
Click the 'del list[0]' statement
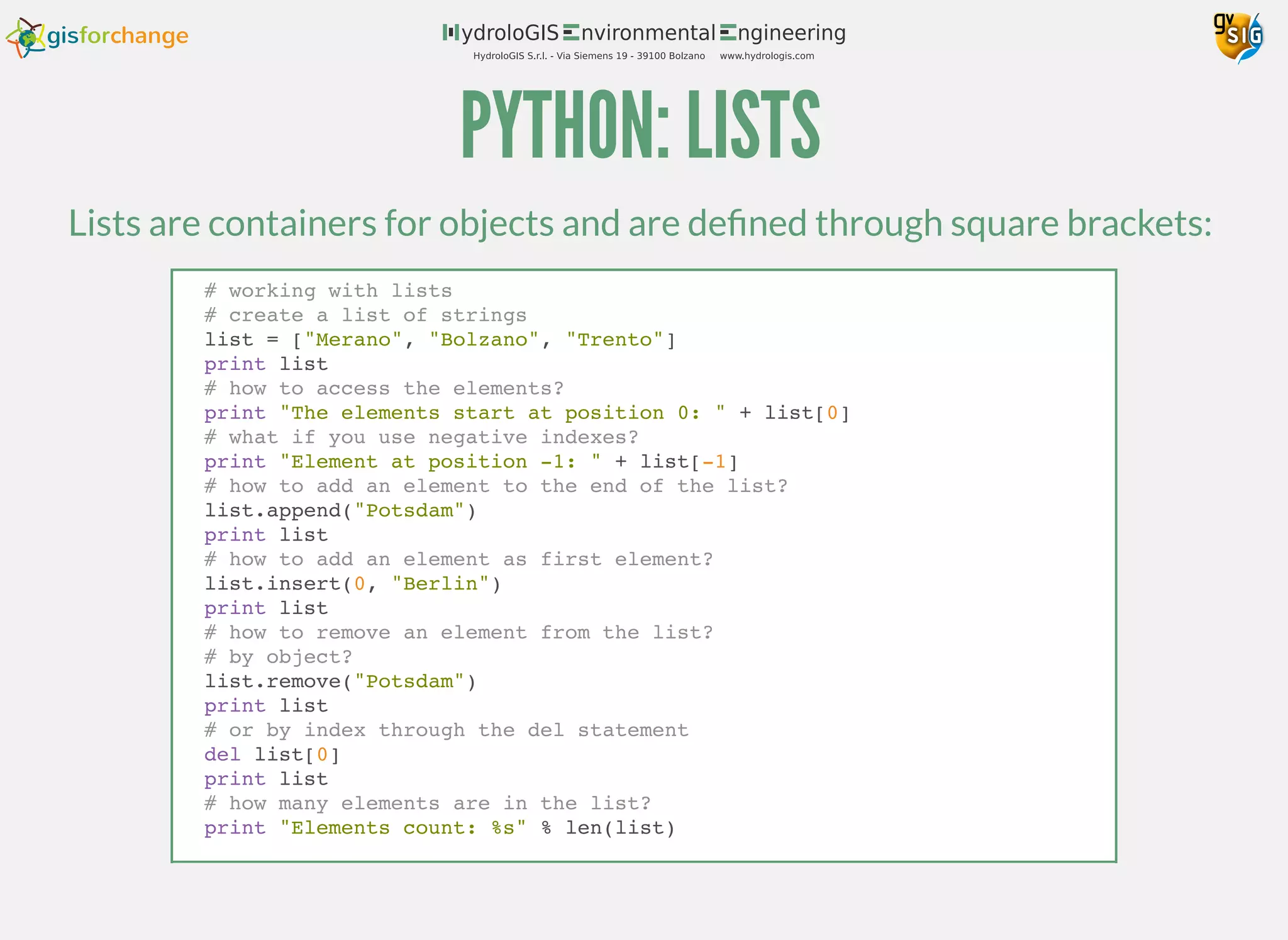tap(272, 754)
